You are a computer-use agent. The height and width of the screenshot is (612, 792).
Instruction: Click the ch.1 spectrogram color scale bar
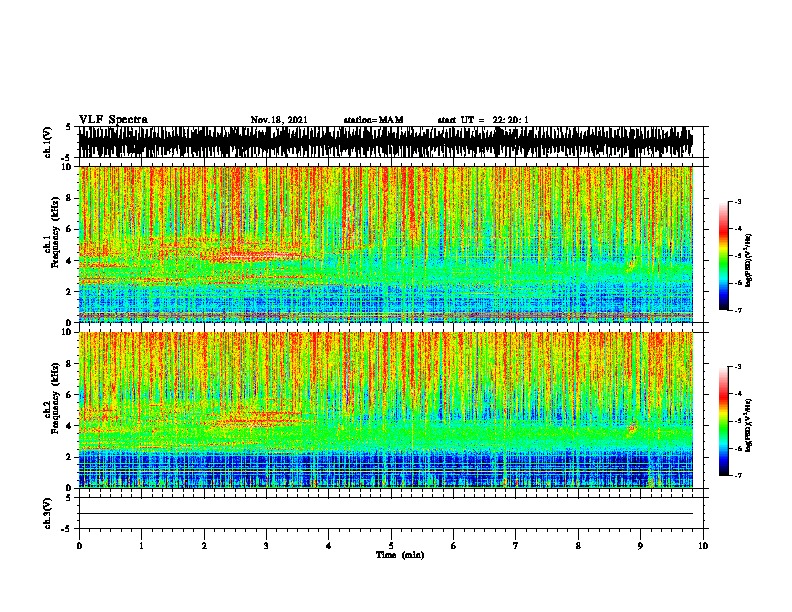[x=723, y=256]
